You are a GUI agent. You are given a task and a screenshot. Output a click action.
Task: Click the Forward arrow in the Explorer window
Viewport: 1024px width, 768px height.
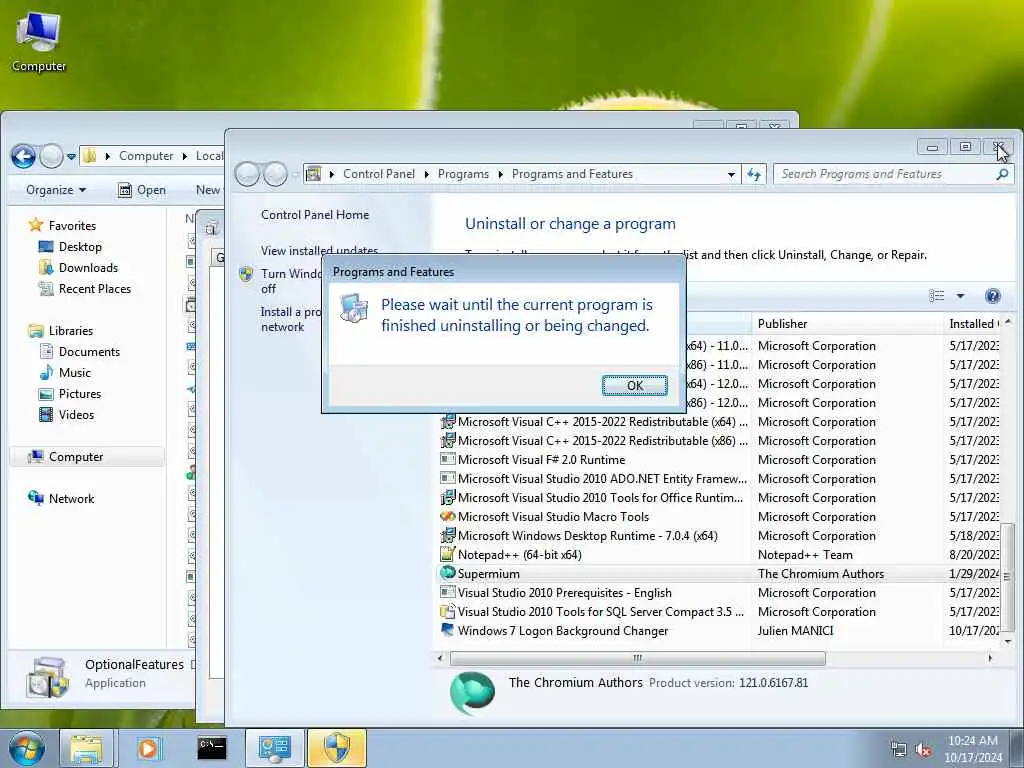click(51, 156)
